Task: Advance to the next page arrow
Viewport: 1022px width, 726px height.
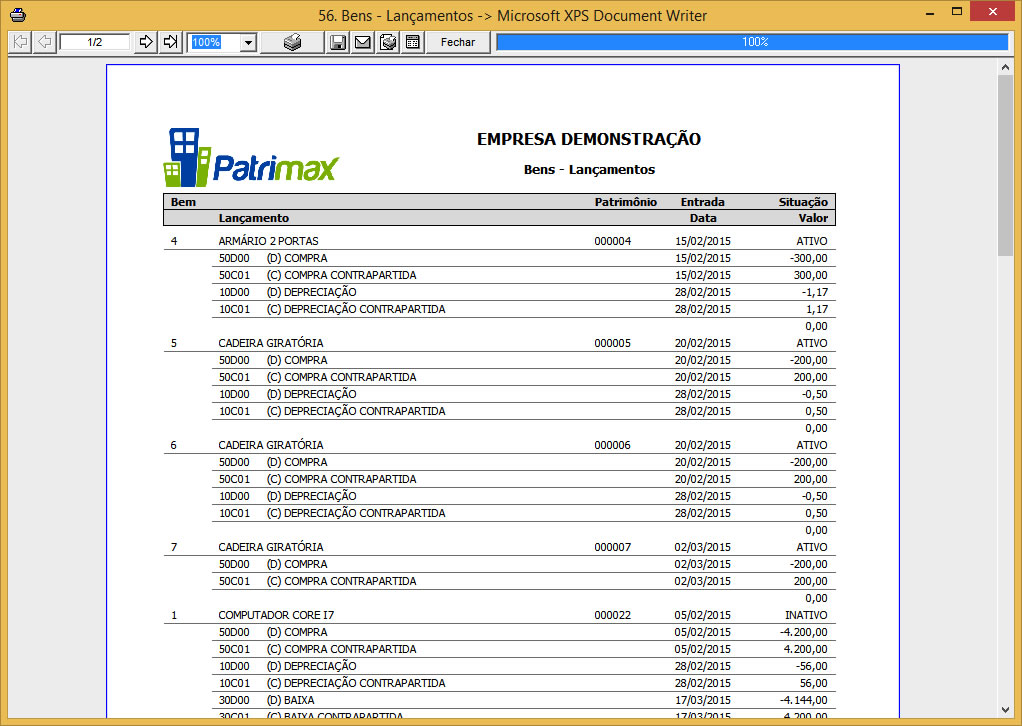Action: [146, 42]
